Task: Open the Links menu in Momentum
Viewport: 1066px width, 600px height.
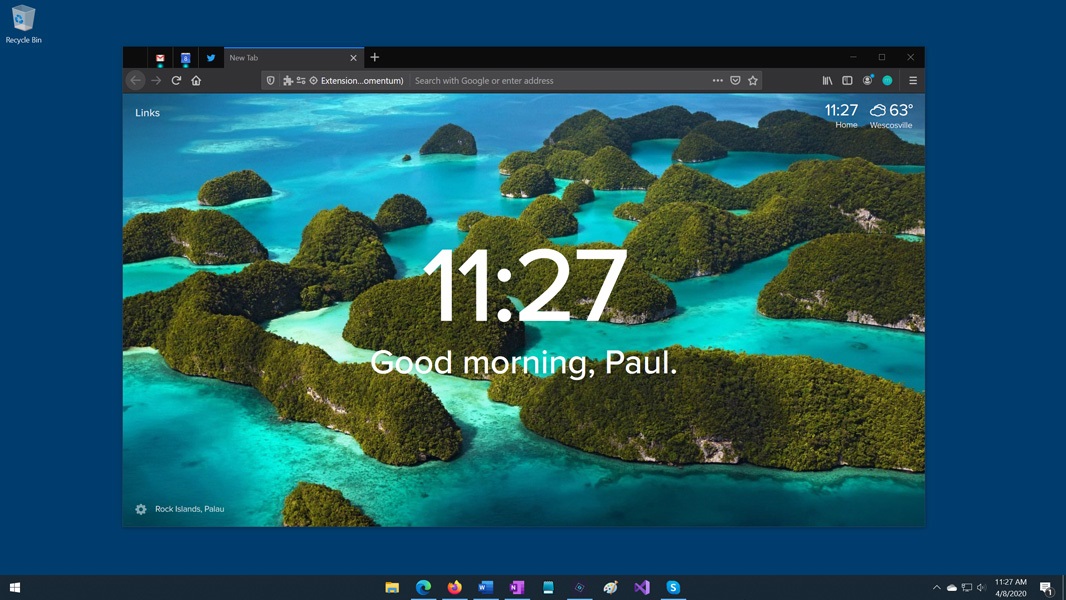Action: (x=147, y=113)
